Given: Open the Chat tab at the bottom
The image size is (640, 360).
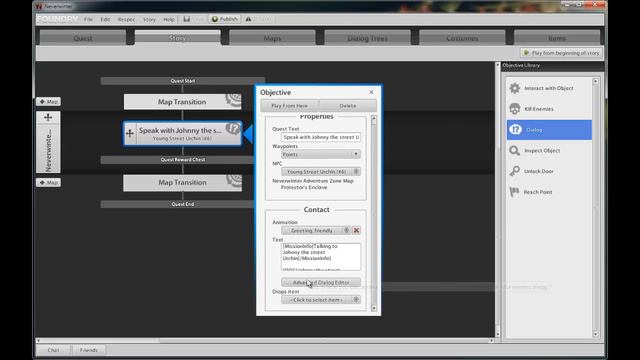Looking at the screenshot, I should coord(53,350).
